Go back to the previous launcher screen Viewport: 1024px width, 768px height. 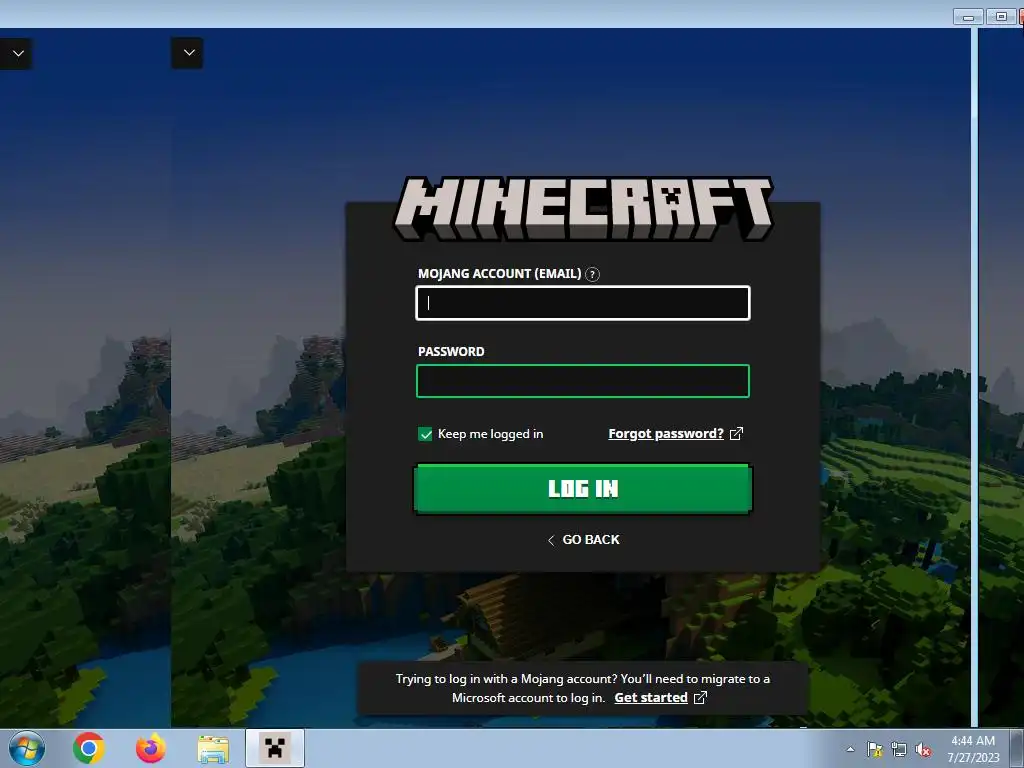[x=583, y=539]
